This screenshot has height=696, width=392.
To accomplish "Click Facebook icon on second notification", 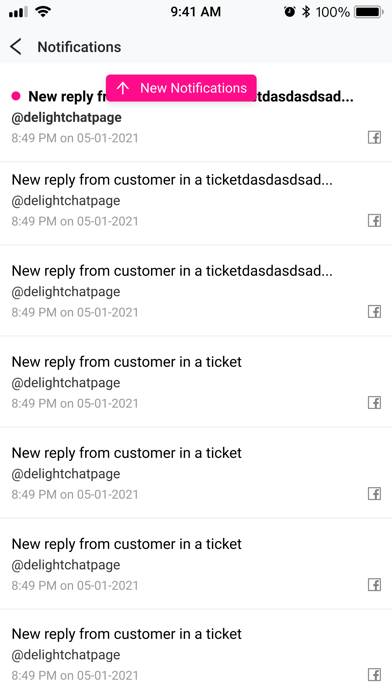I will point(374,221).
